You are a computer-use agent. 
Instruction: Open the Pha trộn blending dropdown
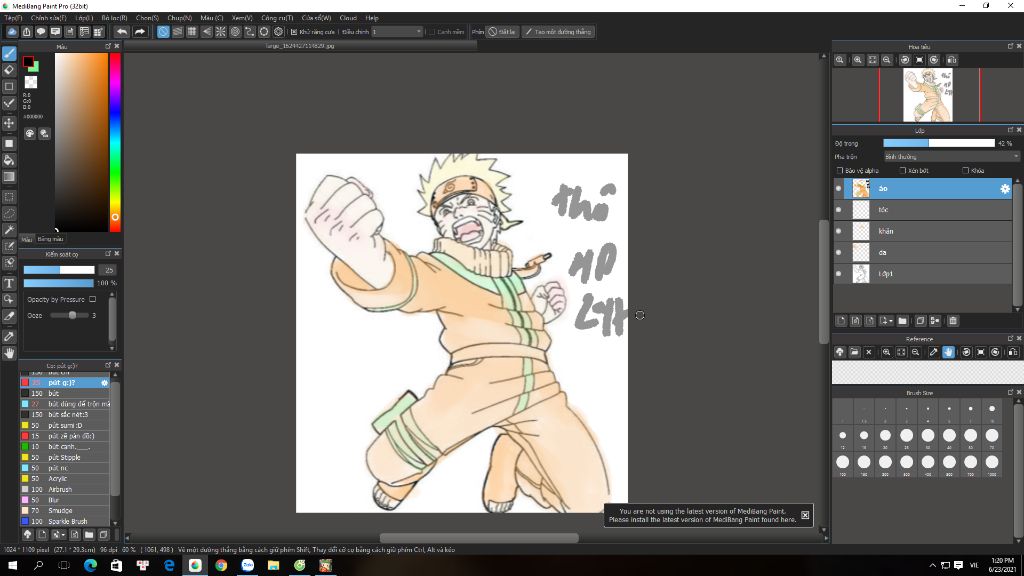pos(951,157)
